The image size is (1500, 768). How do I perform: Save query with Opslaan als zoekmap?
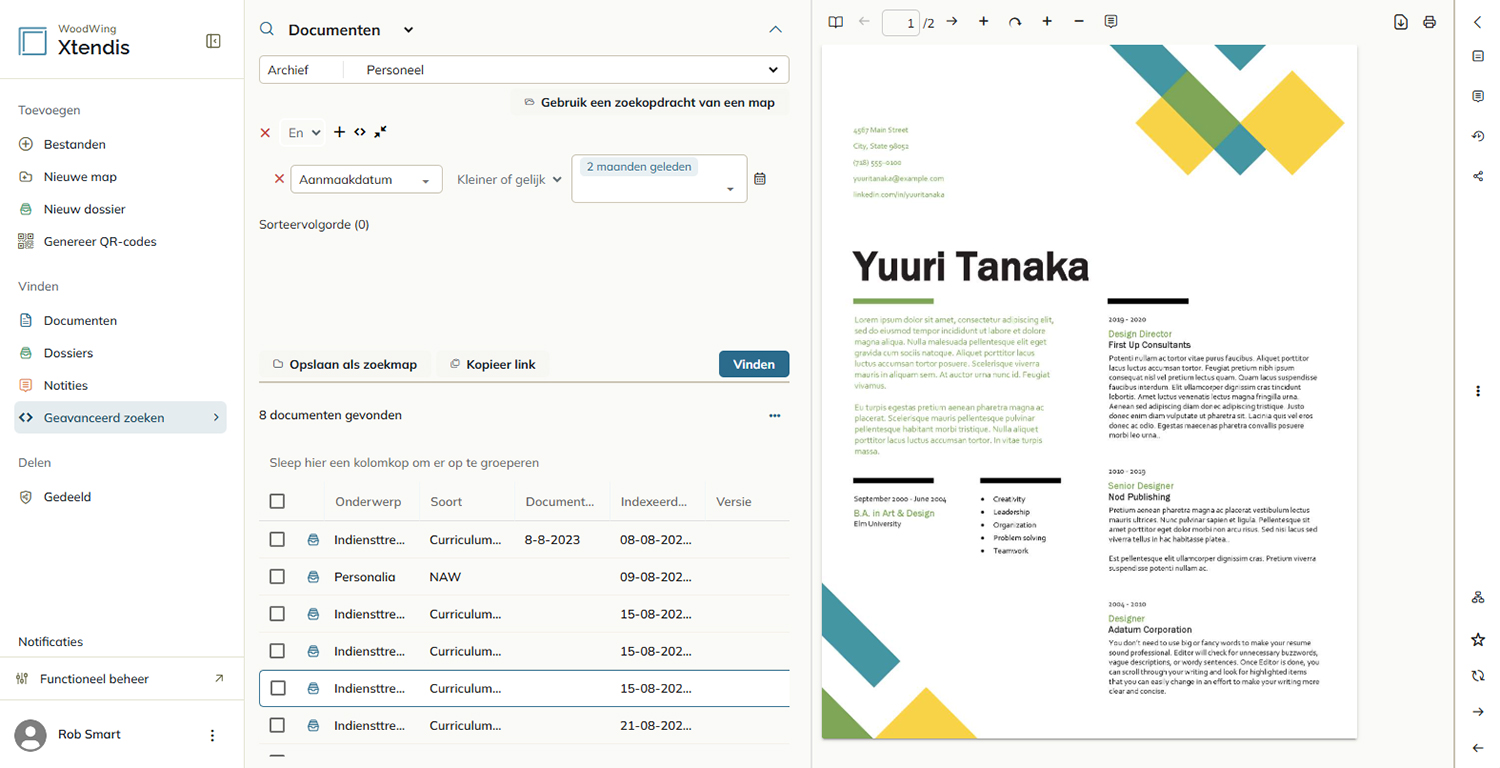(345, 364)
